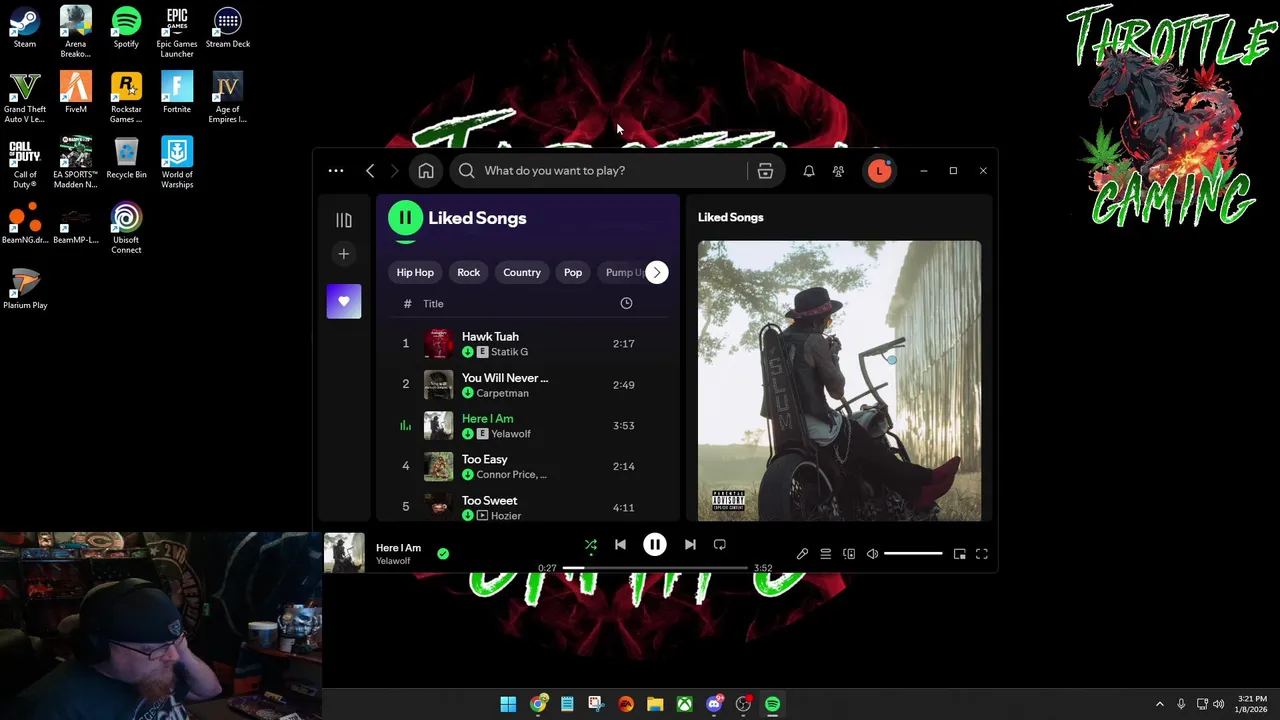Open lyrics microphone icon
The height and width of the screenshot is (720, 1280).
pyautogui.click(x=802, y=554)
